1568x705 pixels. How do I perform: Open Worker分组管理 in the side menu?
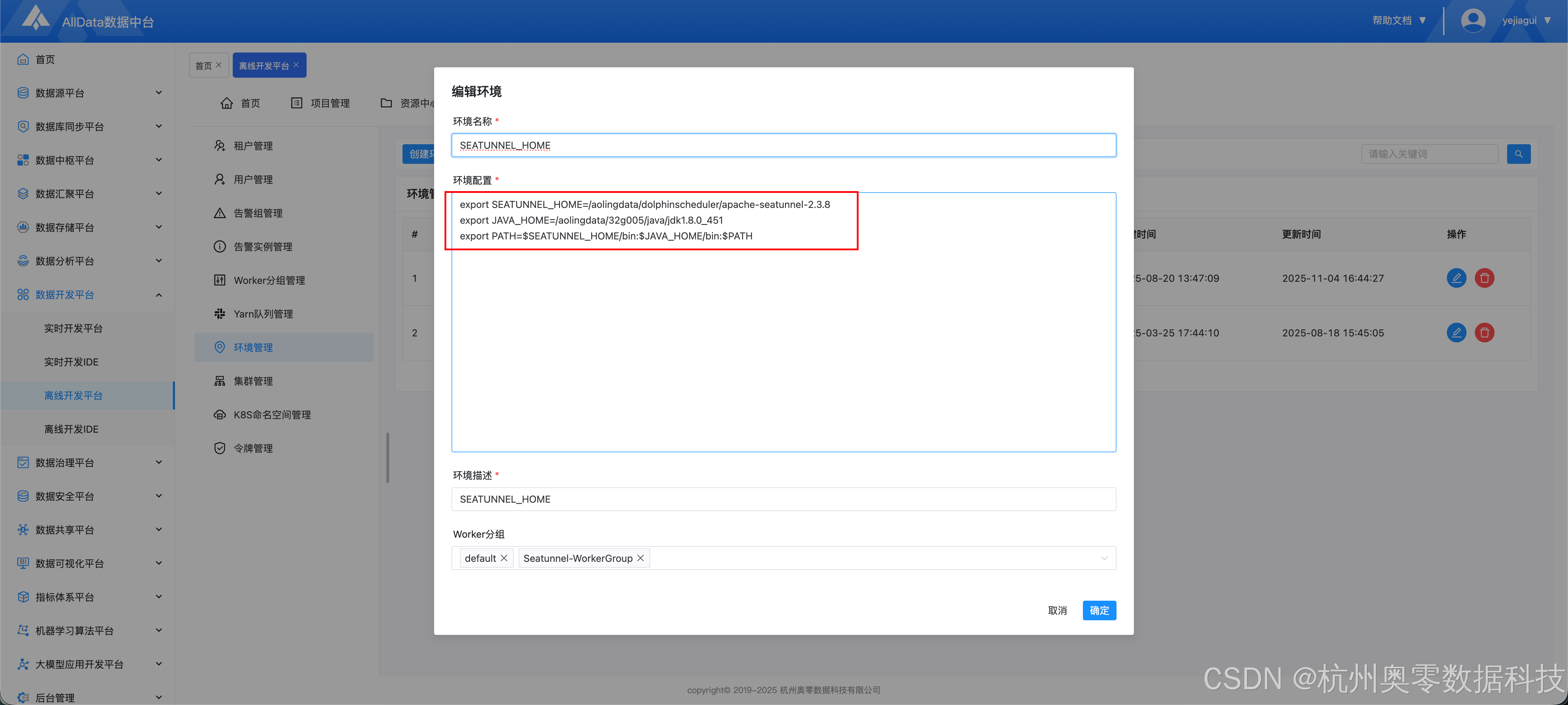pyautogui.click(x=268, y=280)
